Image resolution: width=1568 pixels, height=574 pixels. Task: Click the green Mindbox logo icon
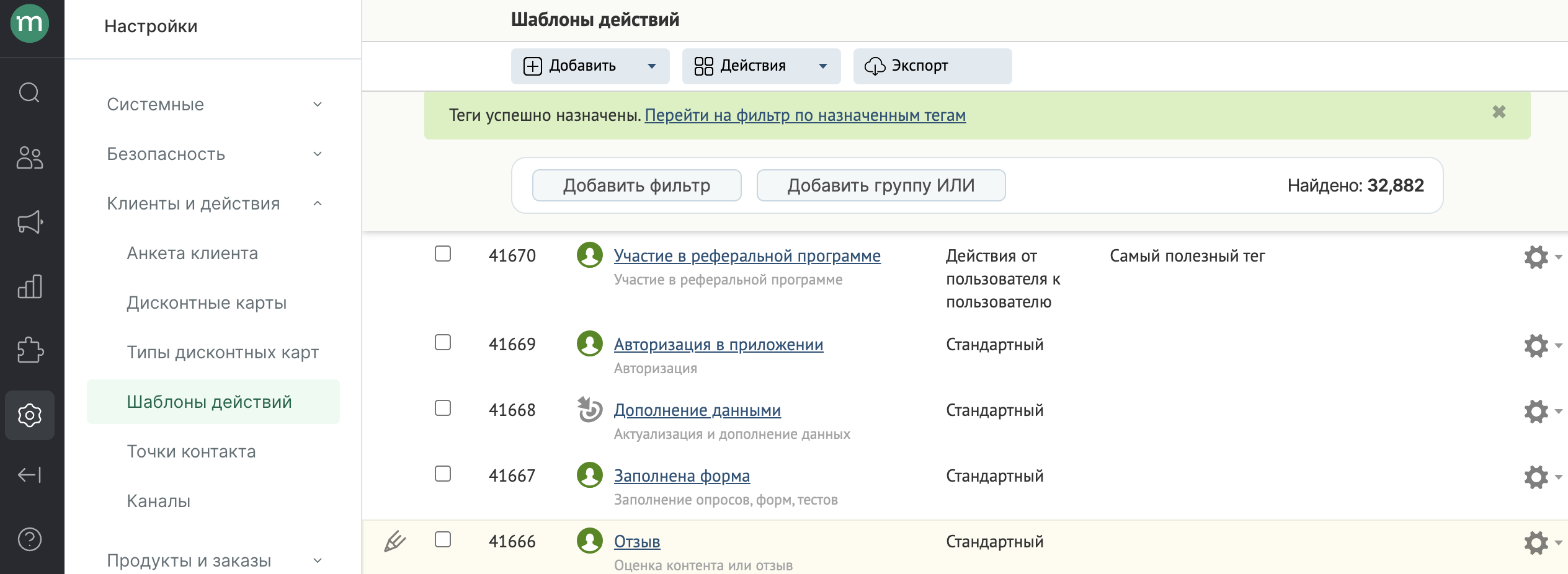coord(30,24)
